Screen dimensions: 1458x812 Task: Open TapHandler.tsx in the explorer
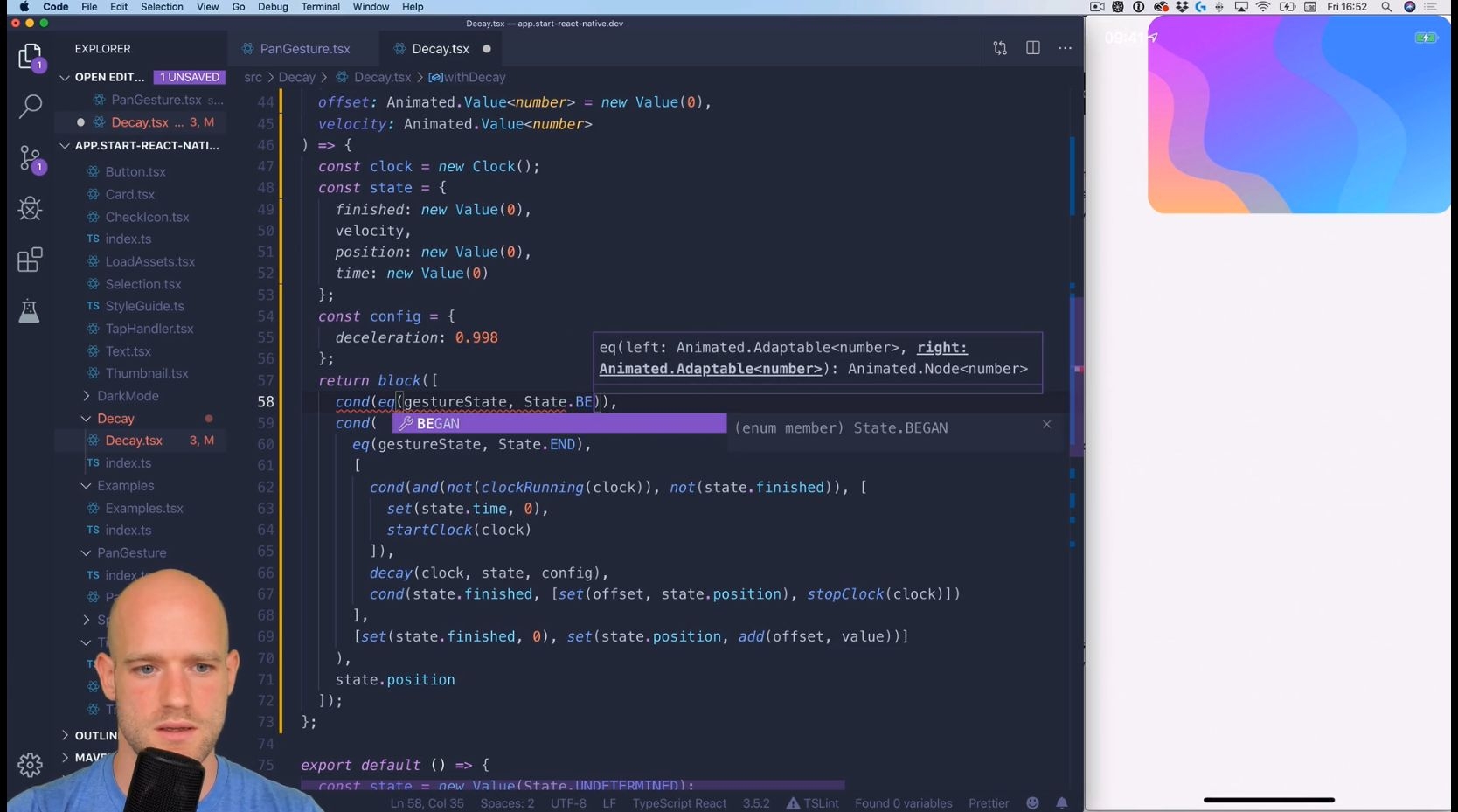pos(149,329)
